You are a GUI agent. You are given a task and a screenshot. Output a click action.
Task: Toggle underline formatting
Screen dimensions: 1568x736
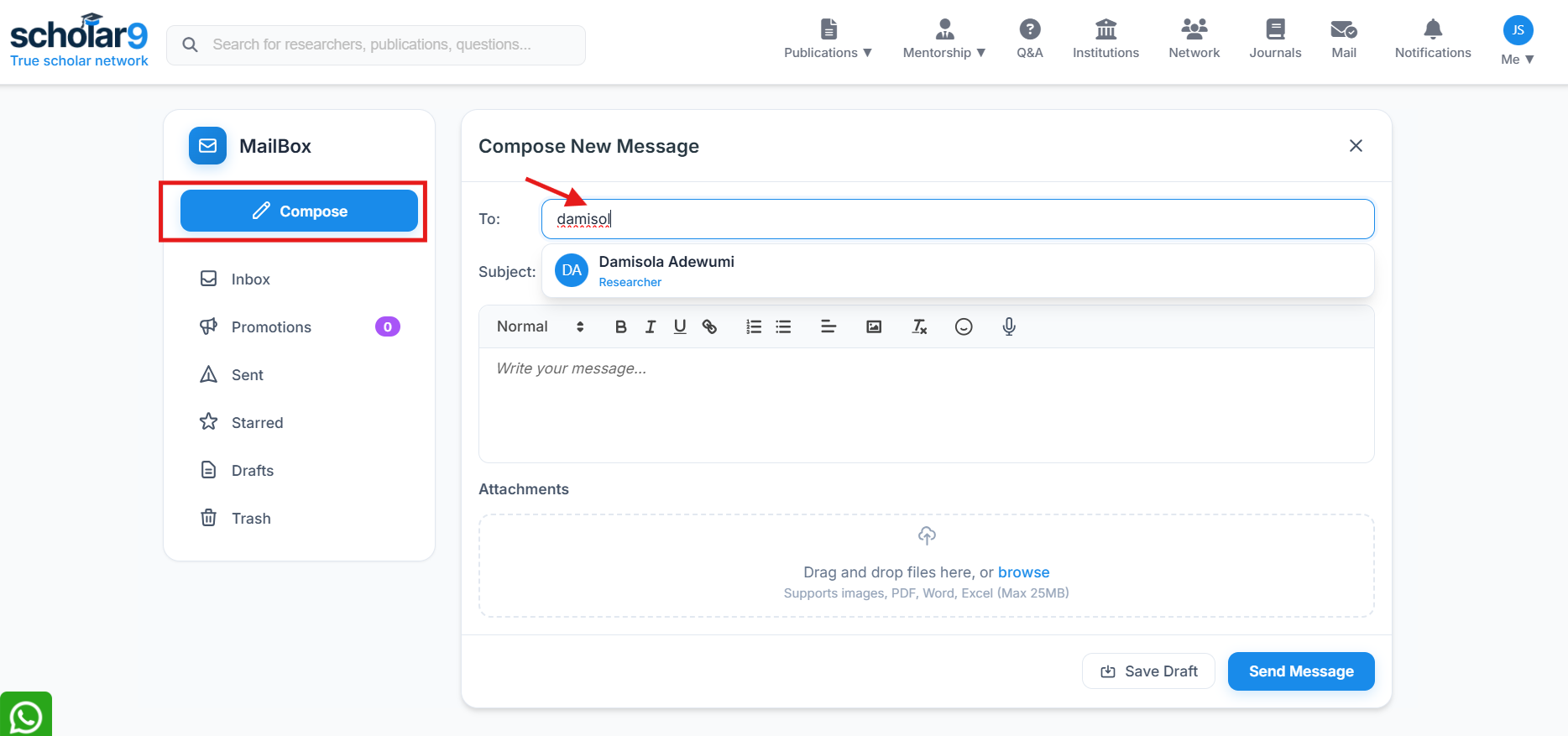click(x=680, y=326)
